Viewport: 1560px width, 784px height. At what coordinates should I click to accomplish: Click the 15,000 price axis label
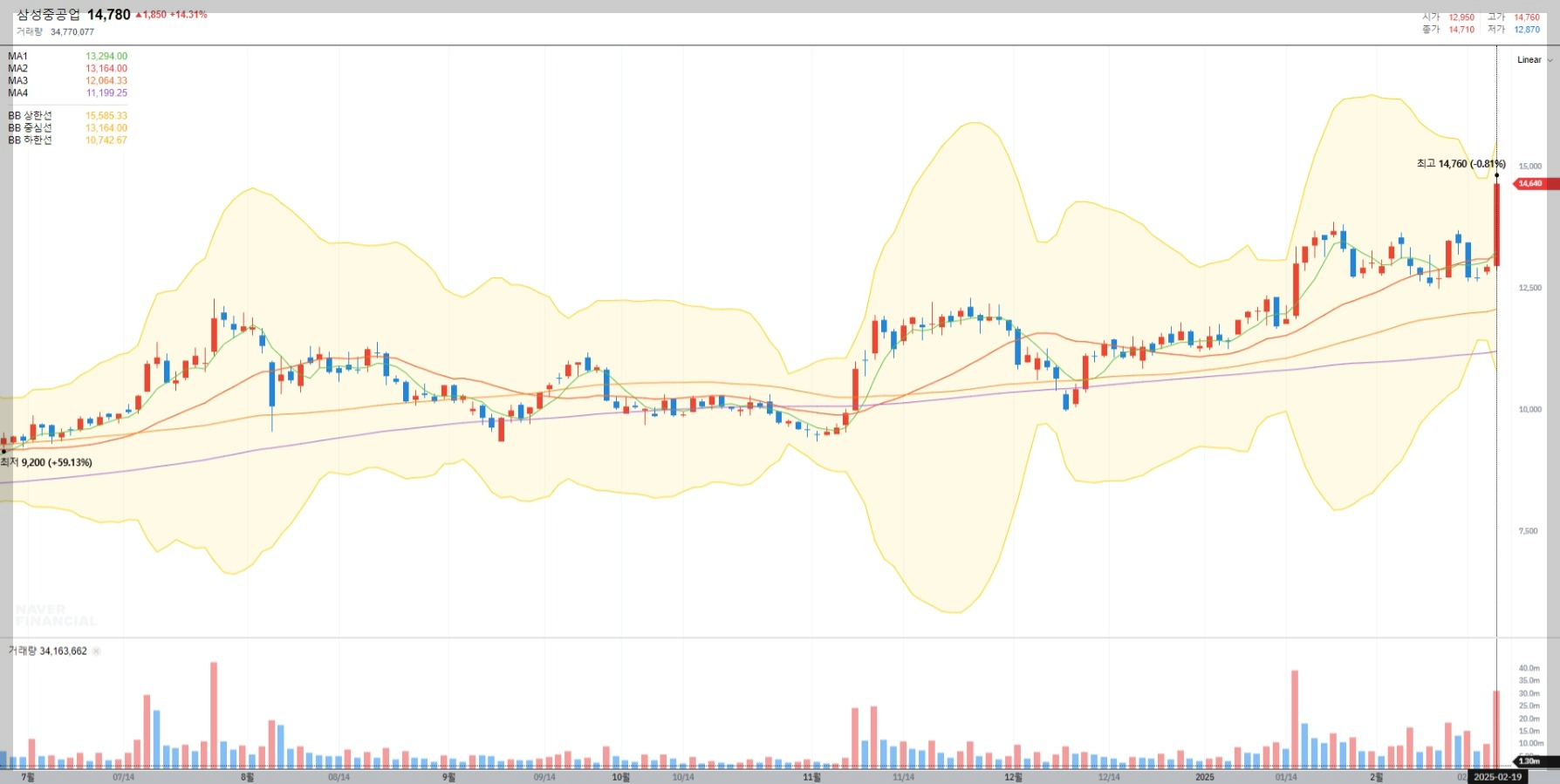[x=1530, y=167]
